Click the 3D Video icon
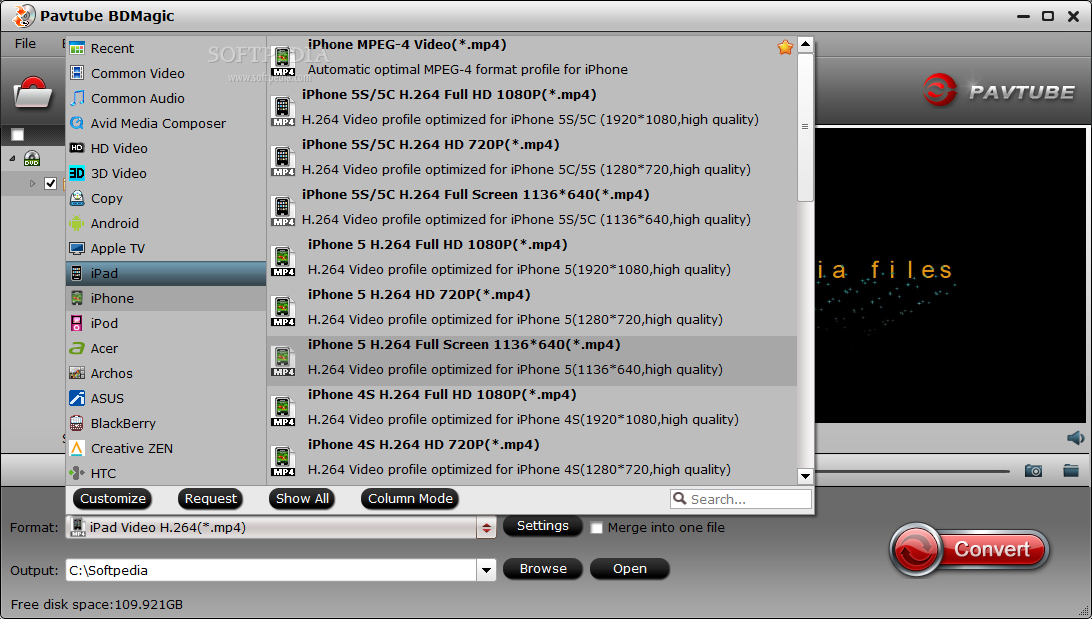 [x=77, y=173]
